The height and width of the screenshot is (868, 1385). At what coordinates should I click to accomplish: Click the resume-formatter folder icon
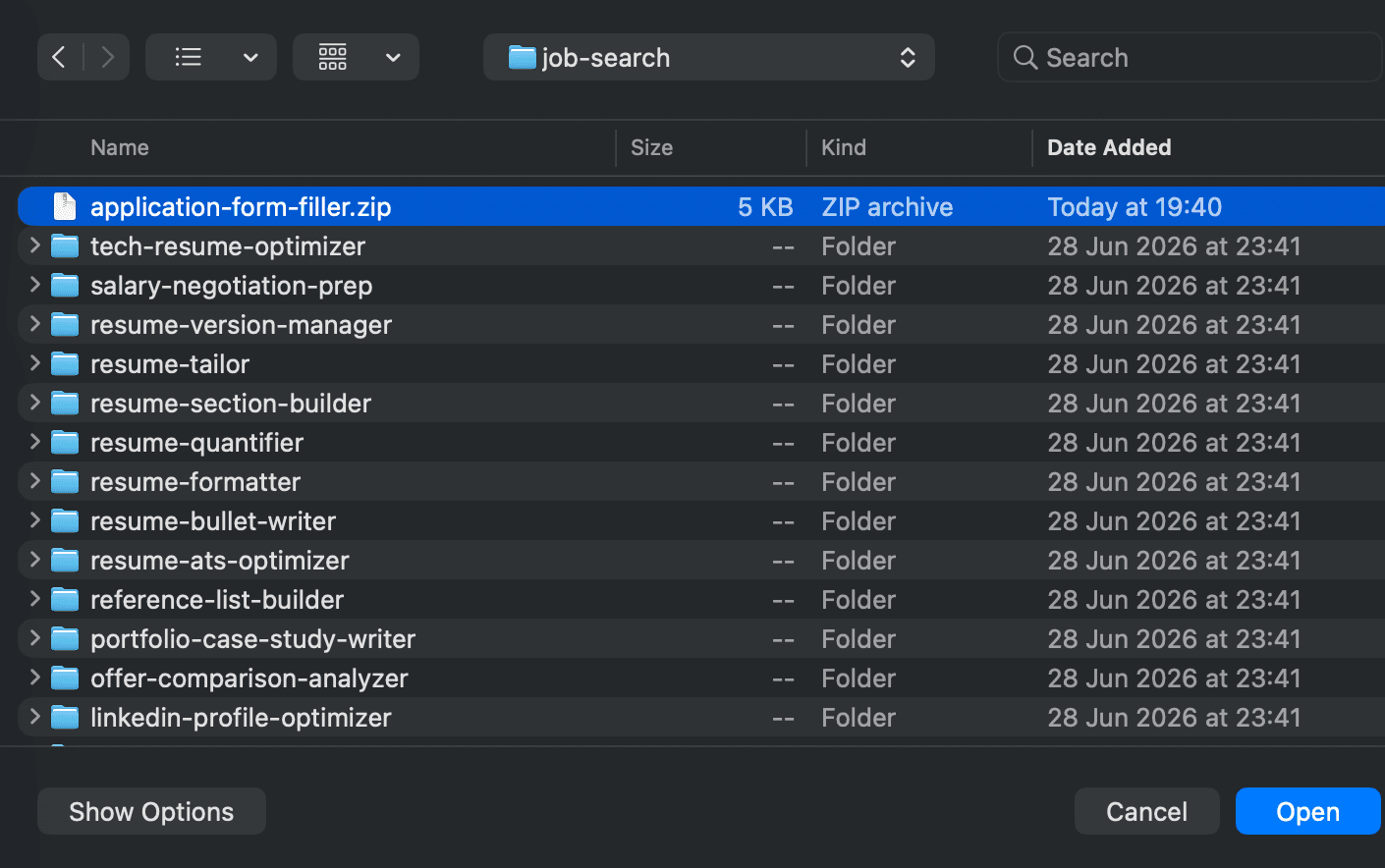click(x=65, y=481)
